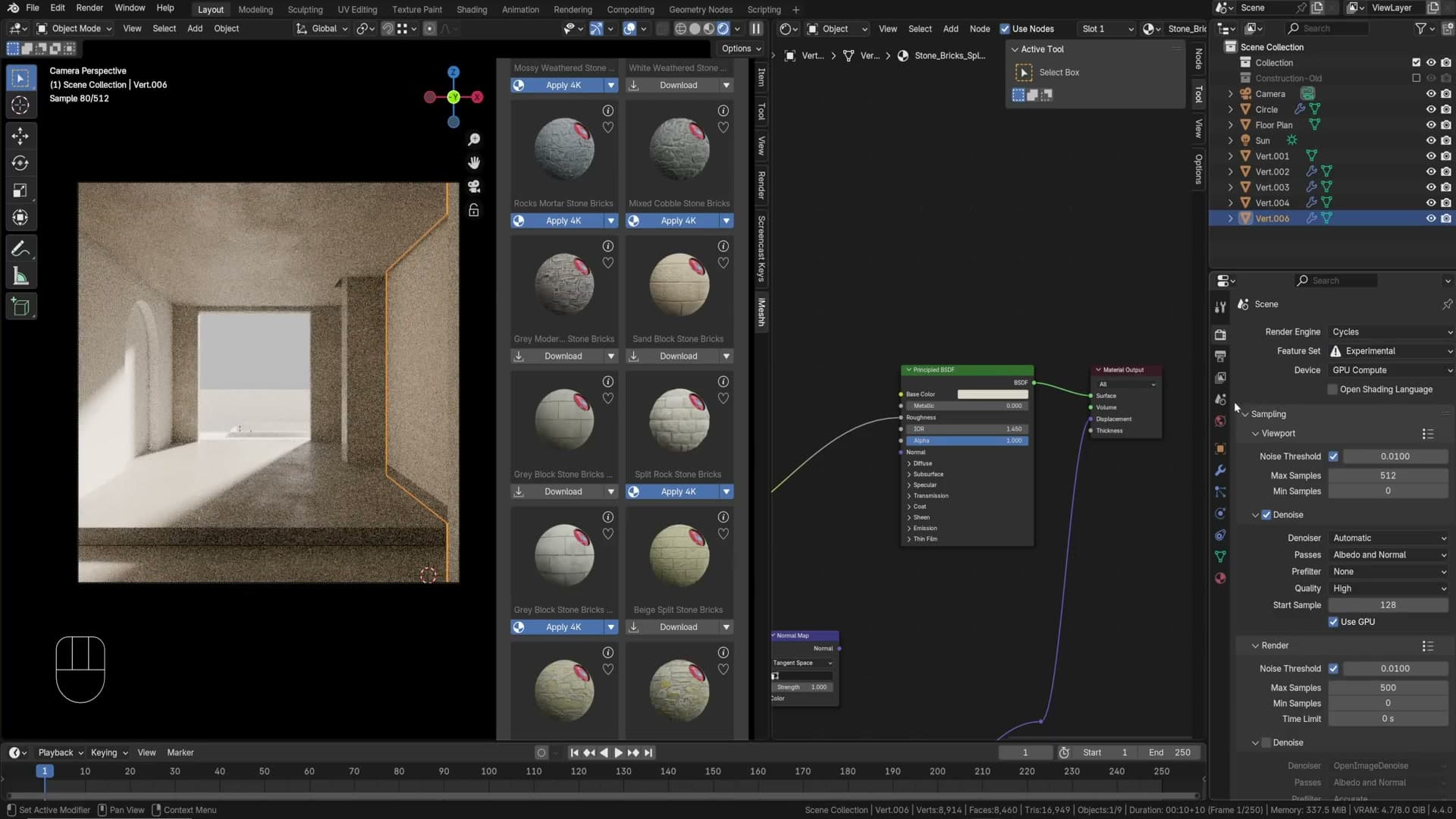
Task: Open the Passes Albedo and Normal dropdown
Action: pos(1388,555)
